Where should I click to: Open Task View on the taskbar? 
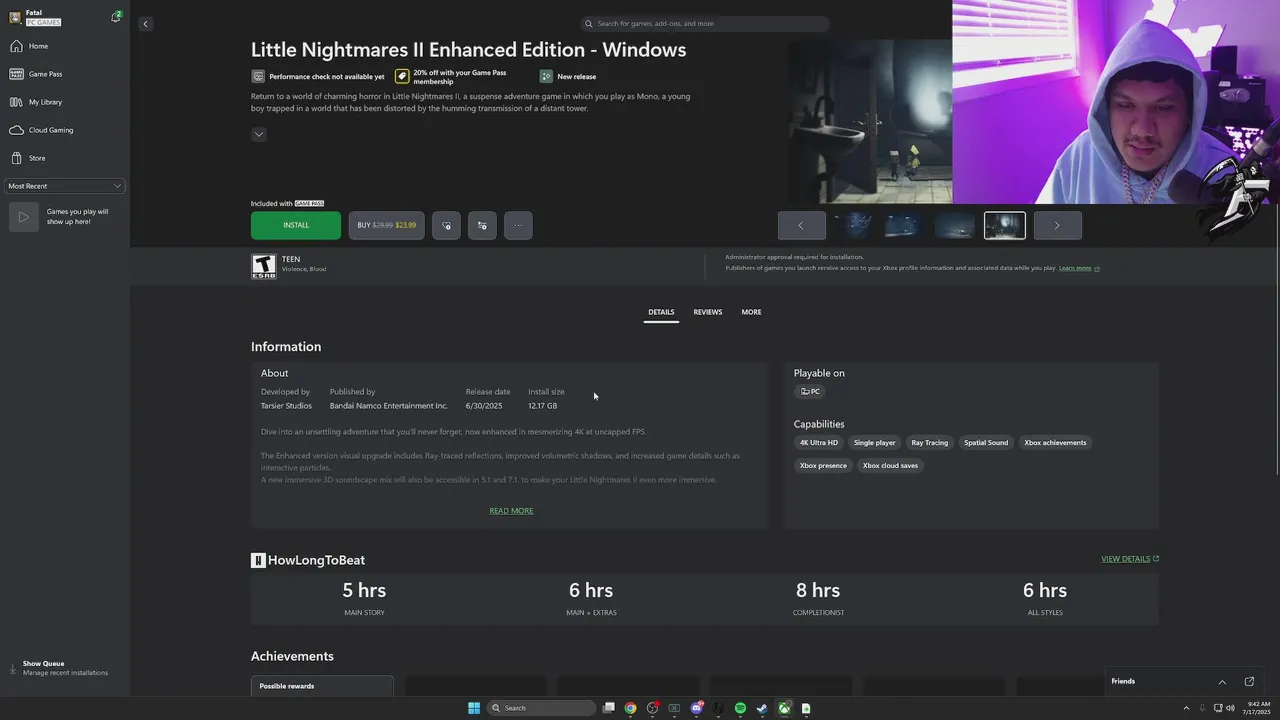coord(608,708)
